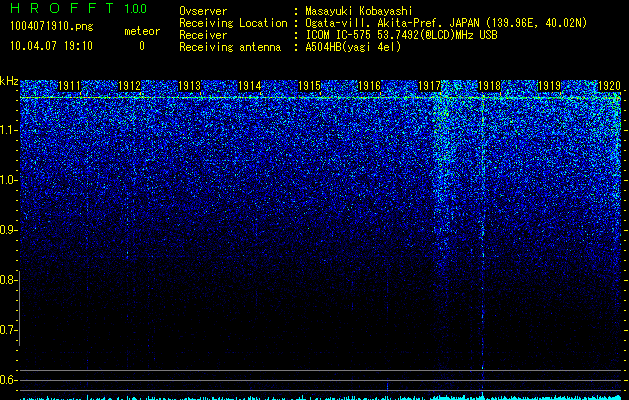Click the 1914 time marker
The height and width of the screenshot is (400, 629).
pyautogui.click(x=250, y=86)
